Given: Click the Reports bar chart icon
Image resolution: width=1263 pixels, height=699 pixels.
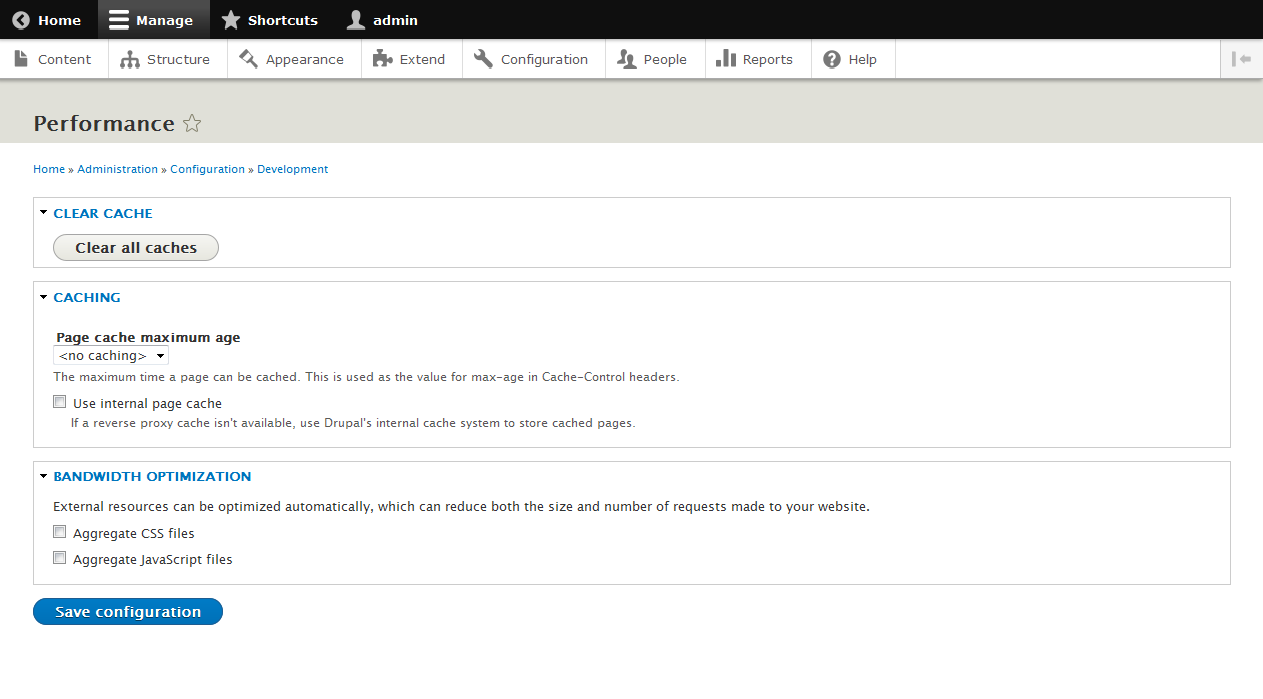Looking at the screenshot, I should (x=726, y=59).
